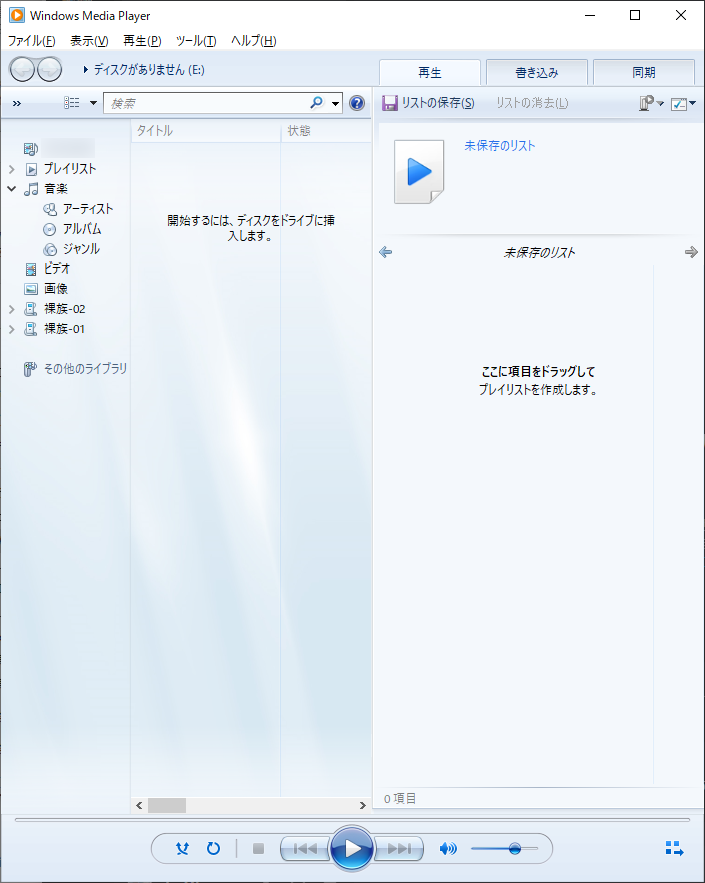This screenshot has width=705, height=883.
Task: Open the 再生(P) menu
Action: 142,41
